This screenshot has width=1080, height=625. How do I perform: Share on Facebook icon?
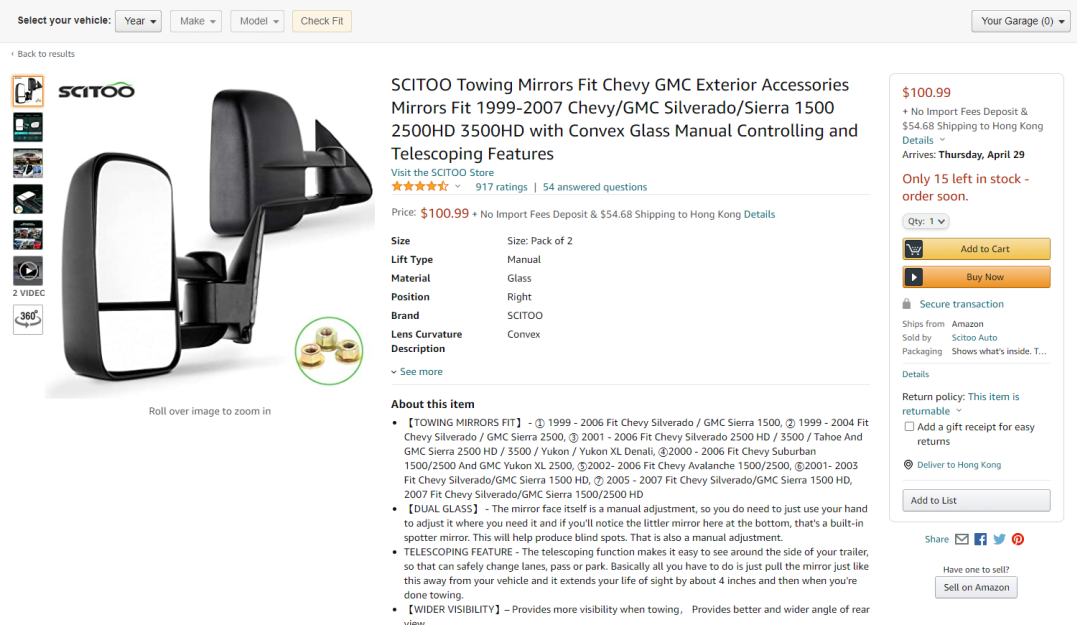click(980, 539)
